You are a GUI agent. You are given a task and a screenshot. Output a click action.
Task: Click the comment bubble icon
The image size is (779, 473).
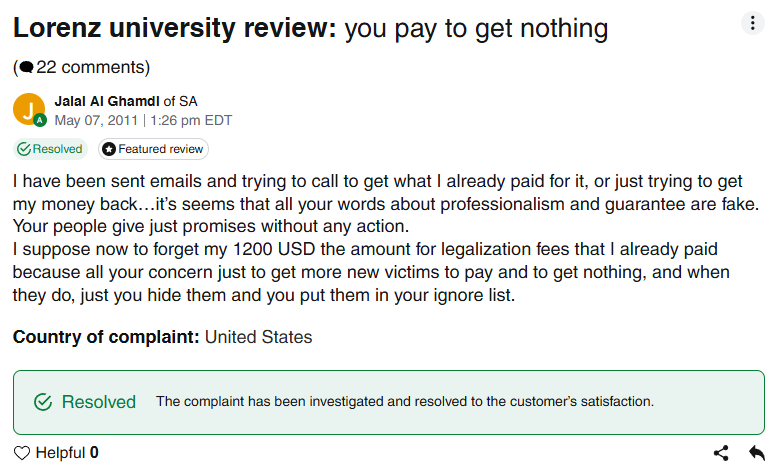[x=26, y=68]
